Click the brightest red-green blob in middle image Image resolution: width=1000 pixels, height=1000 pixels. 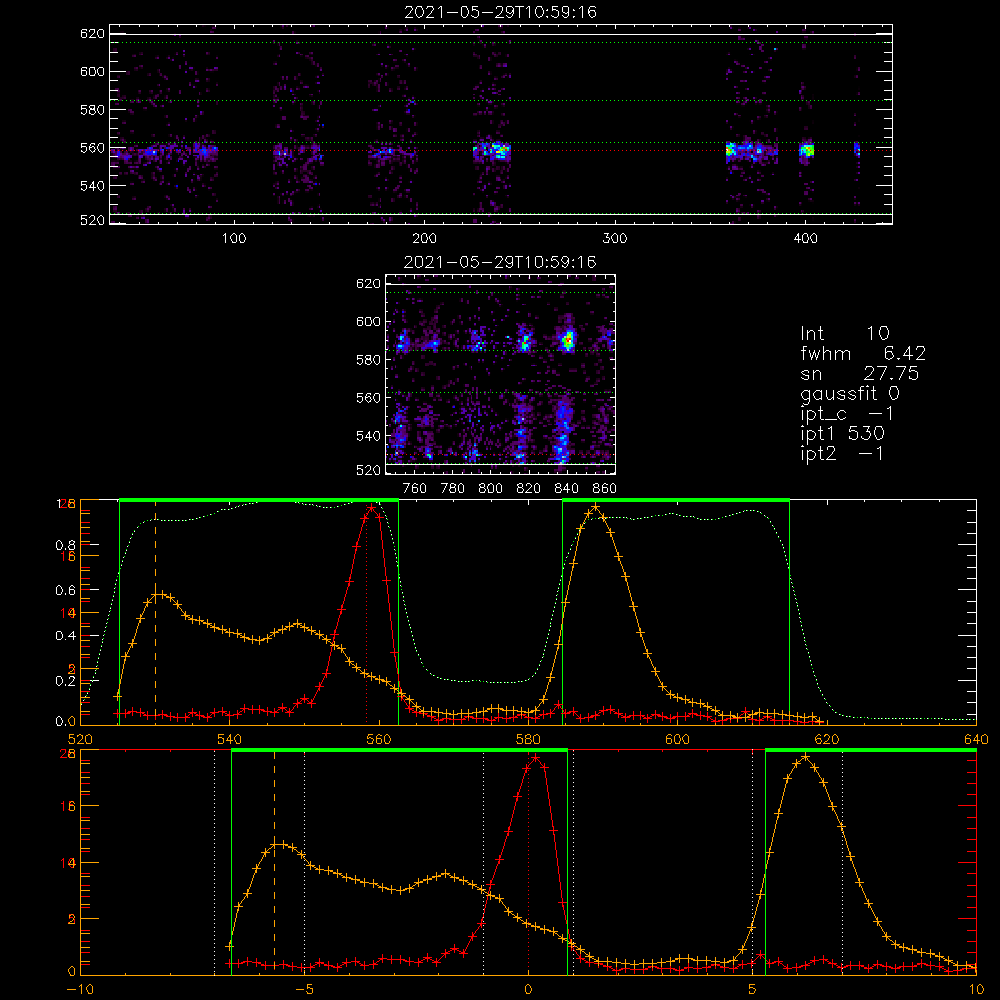click(568, 340)
